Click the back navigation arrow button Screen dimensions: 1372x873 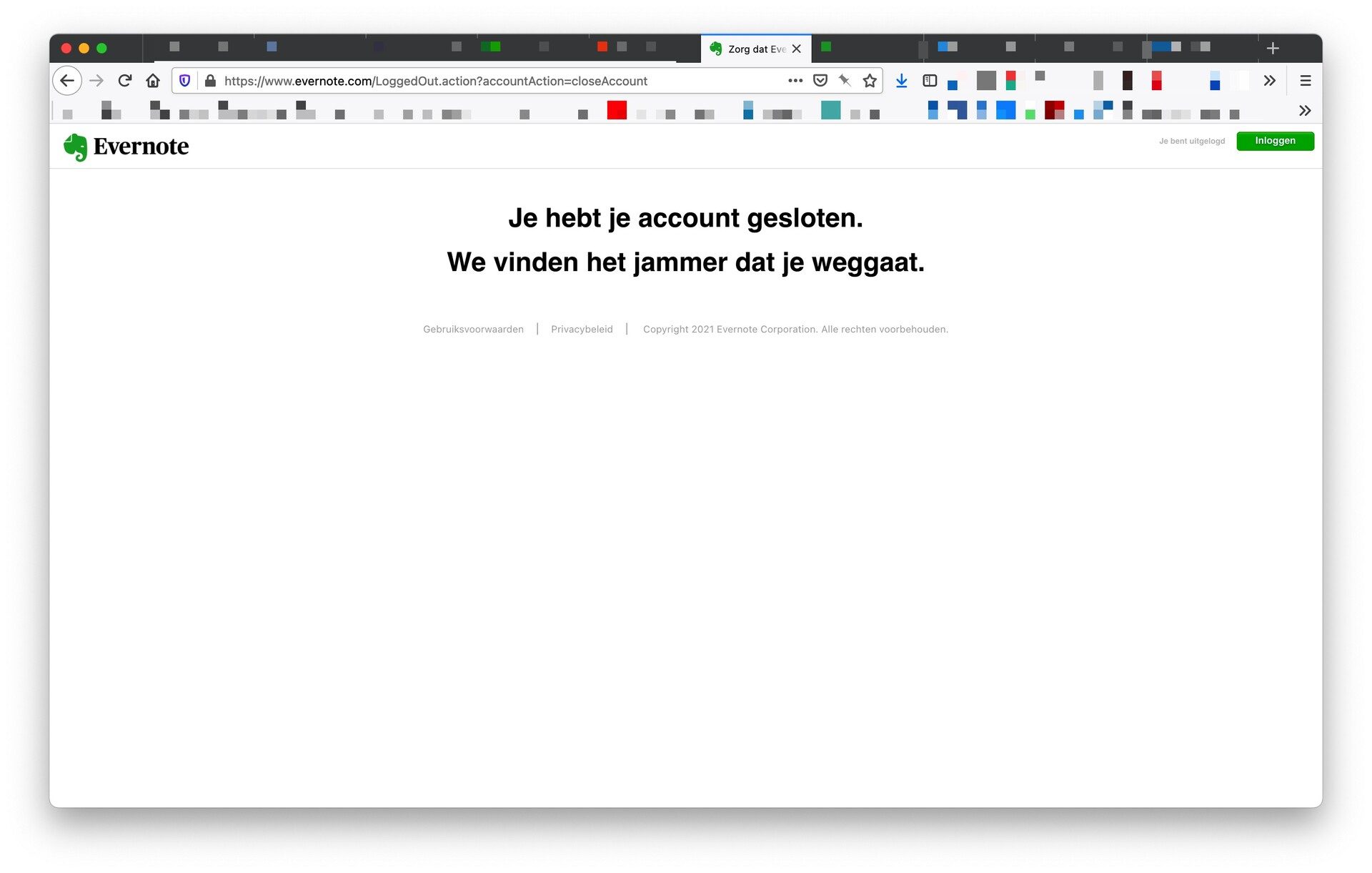[67, 80]
